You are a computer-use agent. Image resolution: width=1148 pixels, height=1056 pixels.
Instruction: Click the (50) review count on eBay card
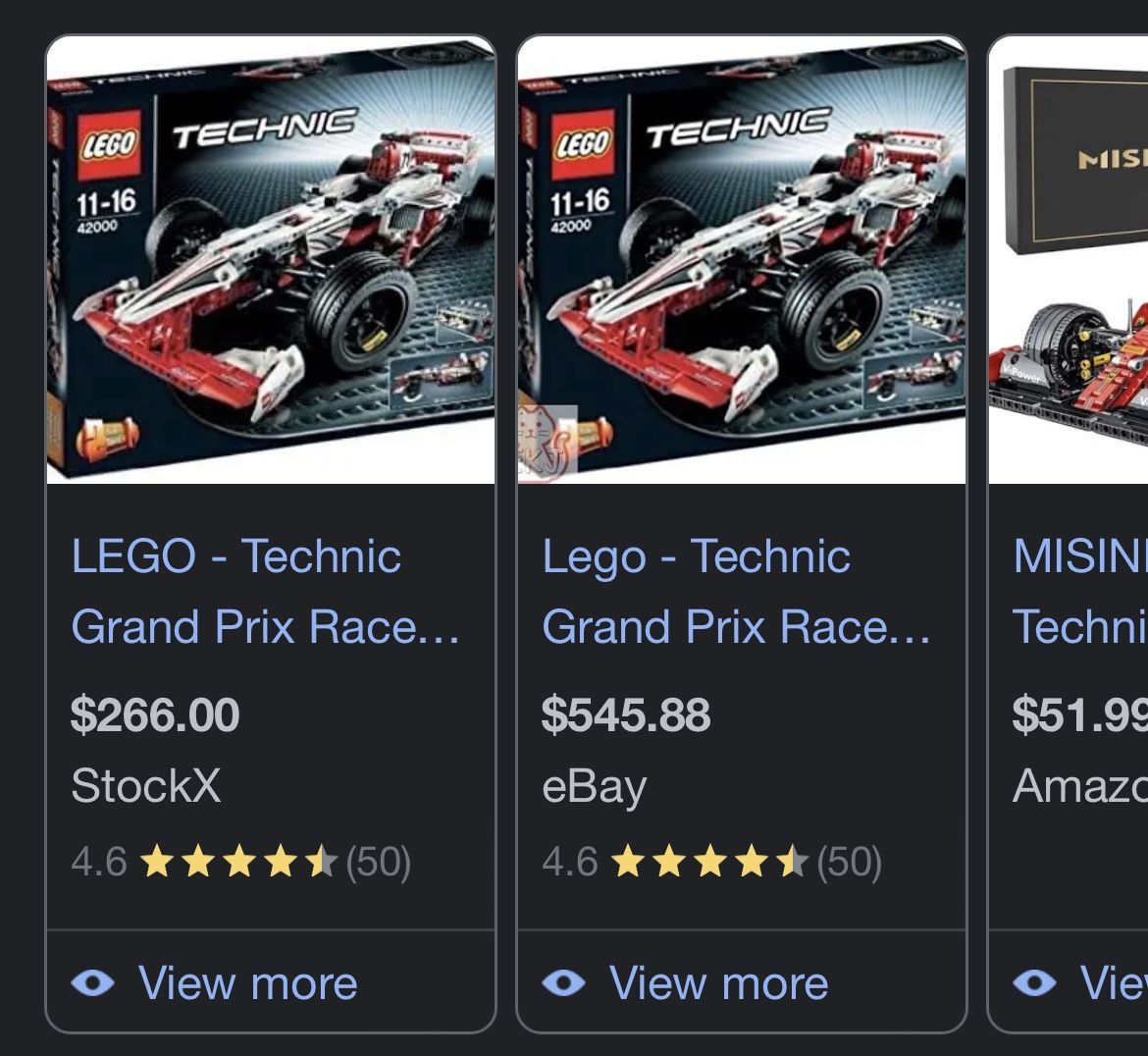click(x=849, y=863)
